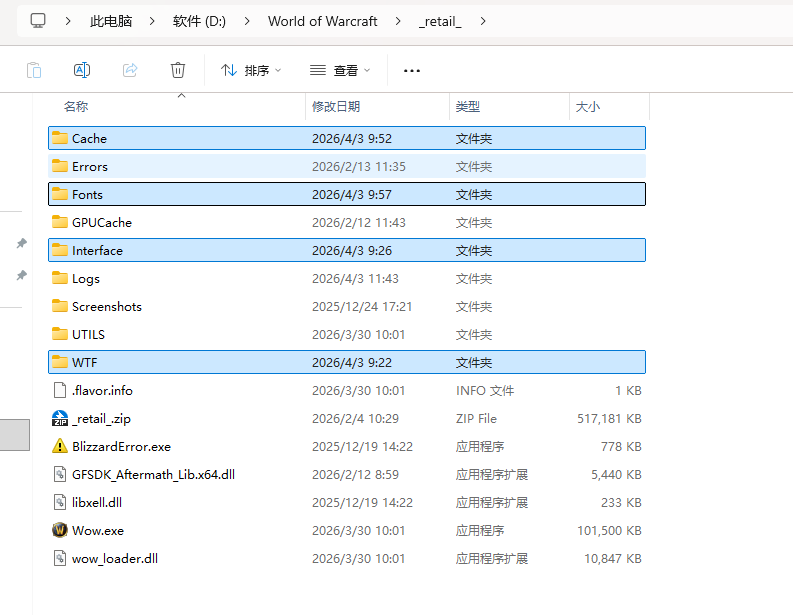Screen dimensions: 793x615
Task: Sort by 修改日期 column header
Action: [336, 106]
